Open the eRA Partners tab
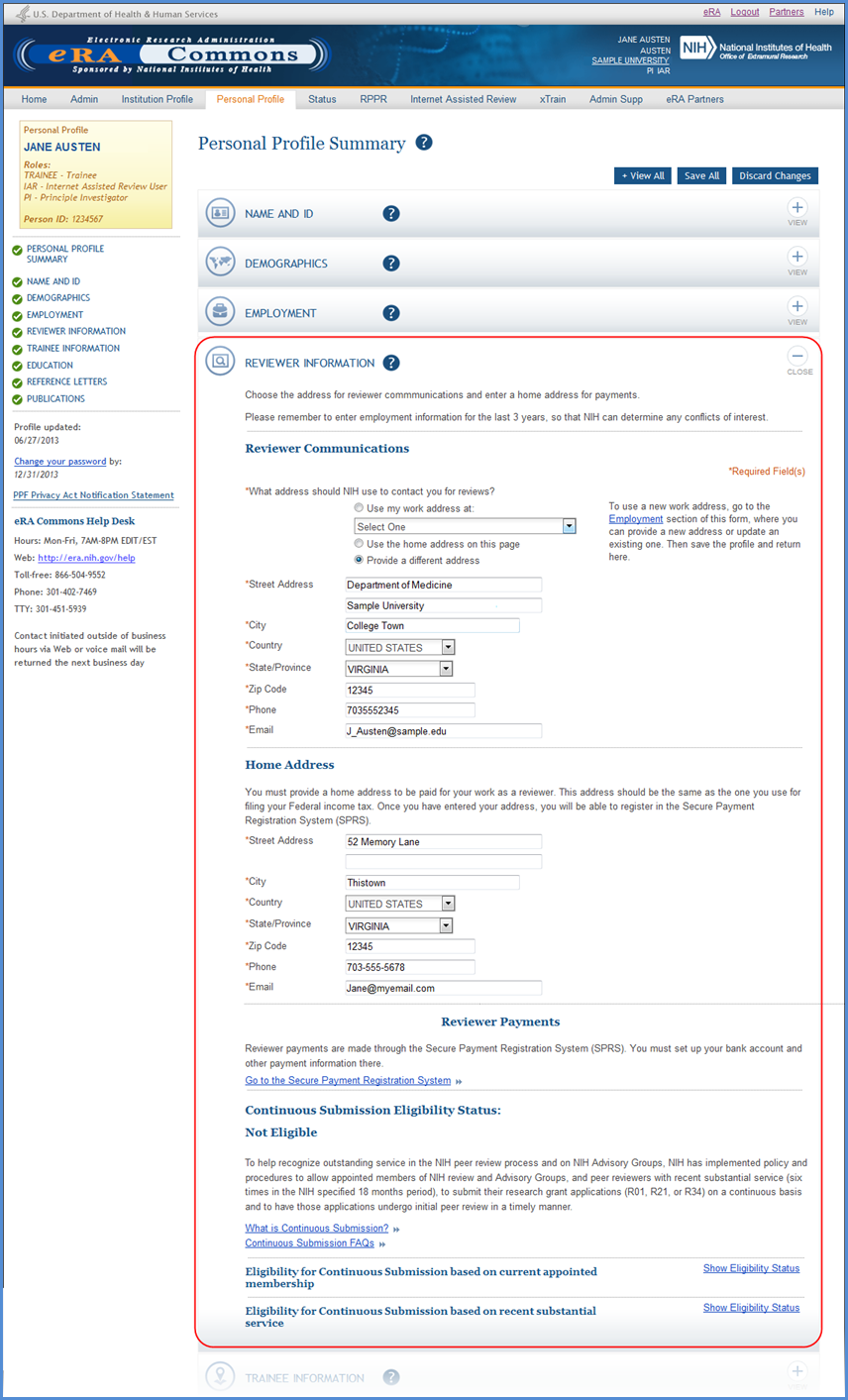This screenshot has height=1400, width=848. (x=694, y=99)
